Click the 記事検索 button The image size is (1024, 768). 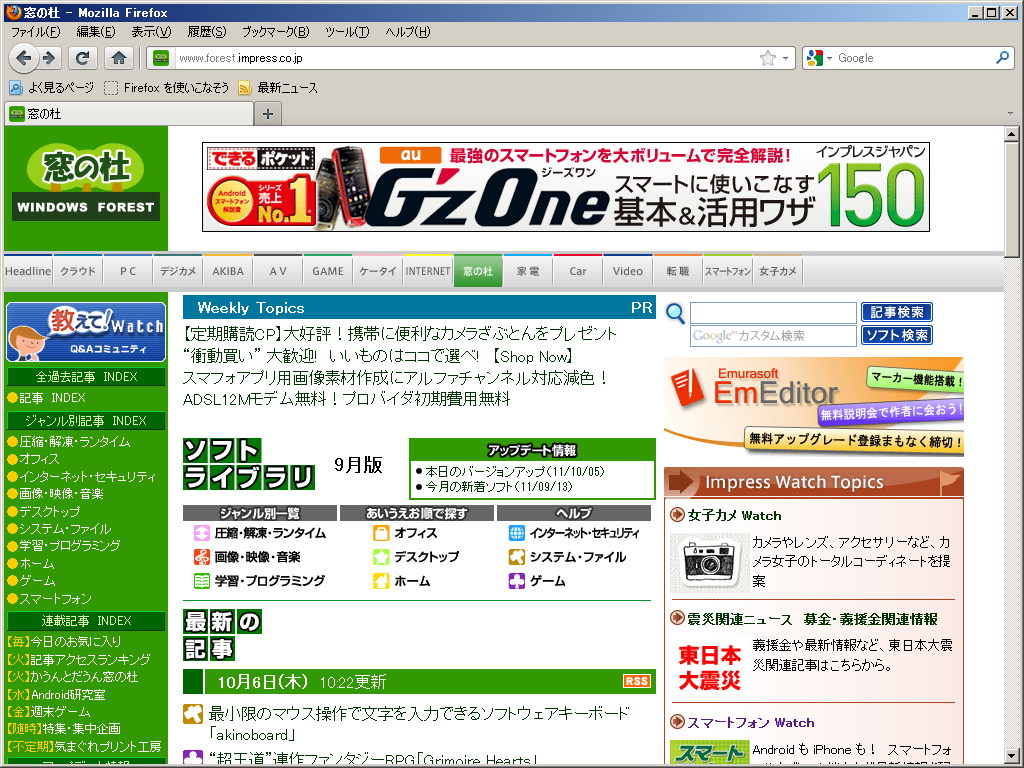tap(897, 312)
